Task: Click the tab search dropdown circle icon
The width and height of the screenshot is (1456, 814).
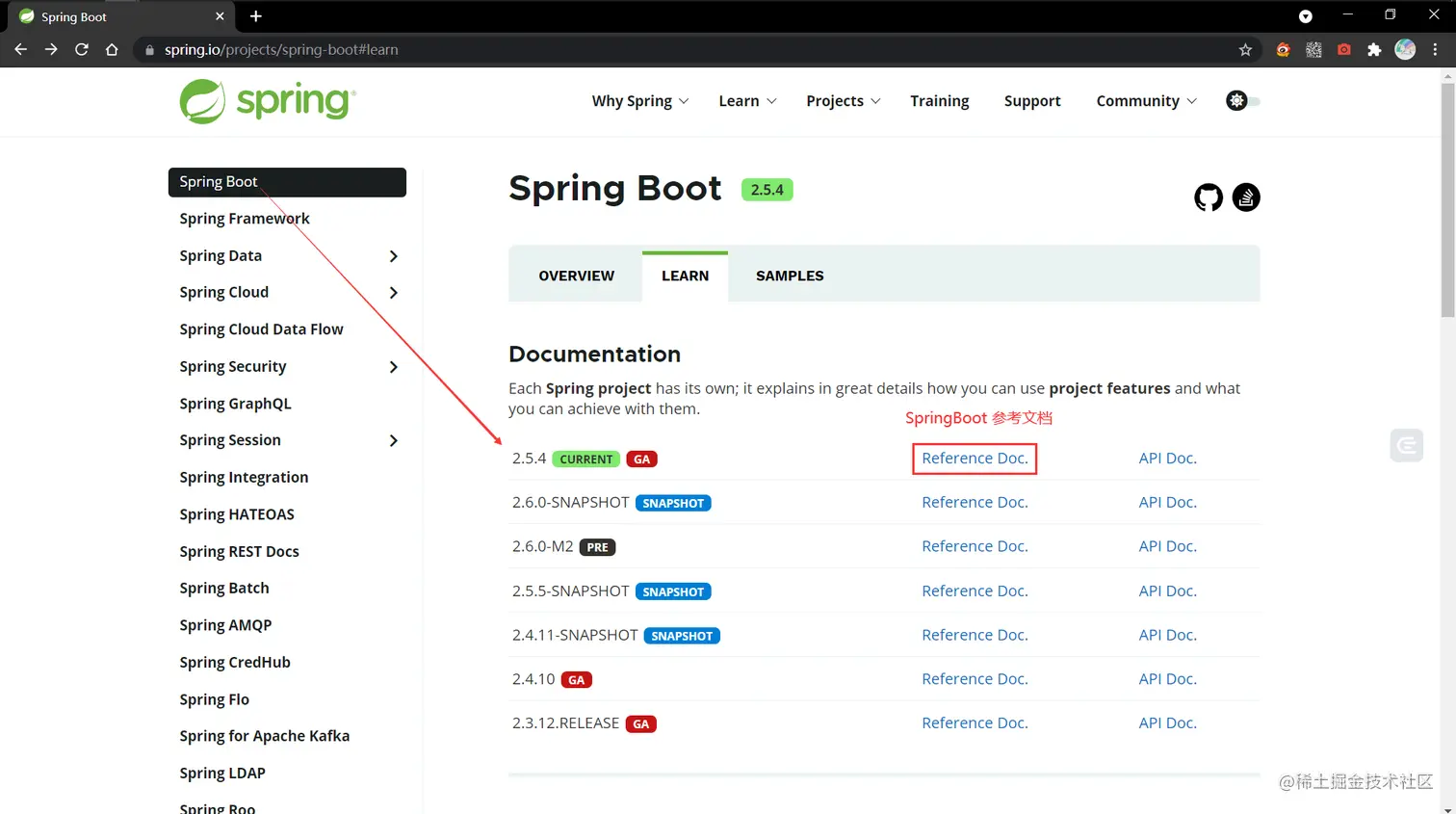Action: click(x=1306, y=16)
